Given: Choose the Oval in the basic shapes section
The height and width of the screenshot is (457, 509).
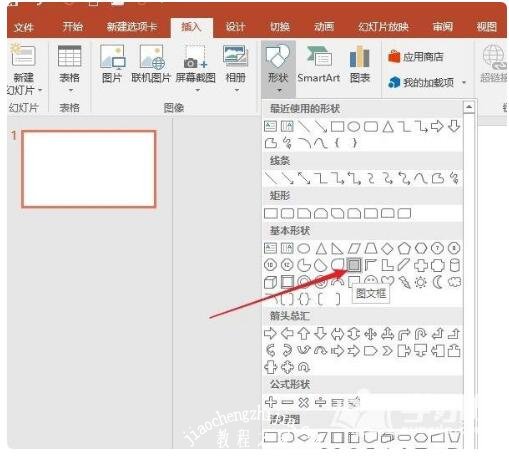Looking at the screenshot, I should 304,248.
